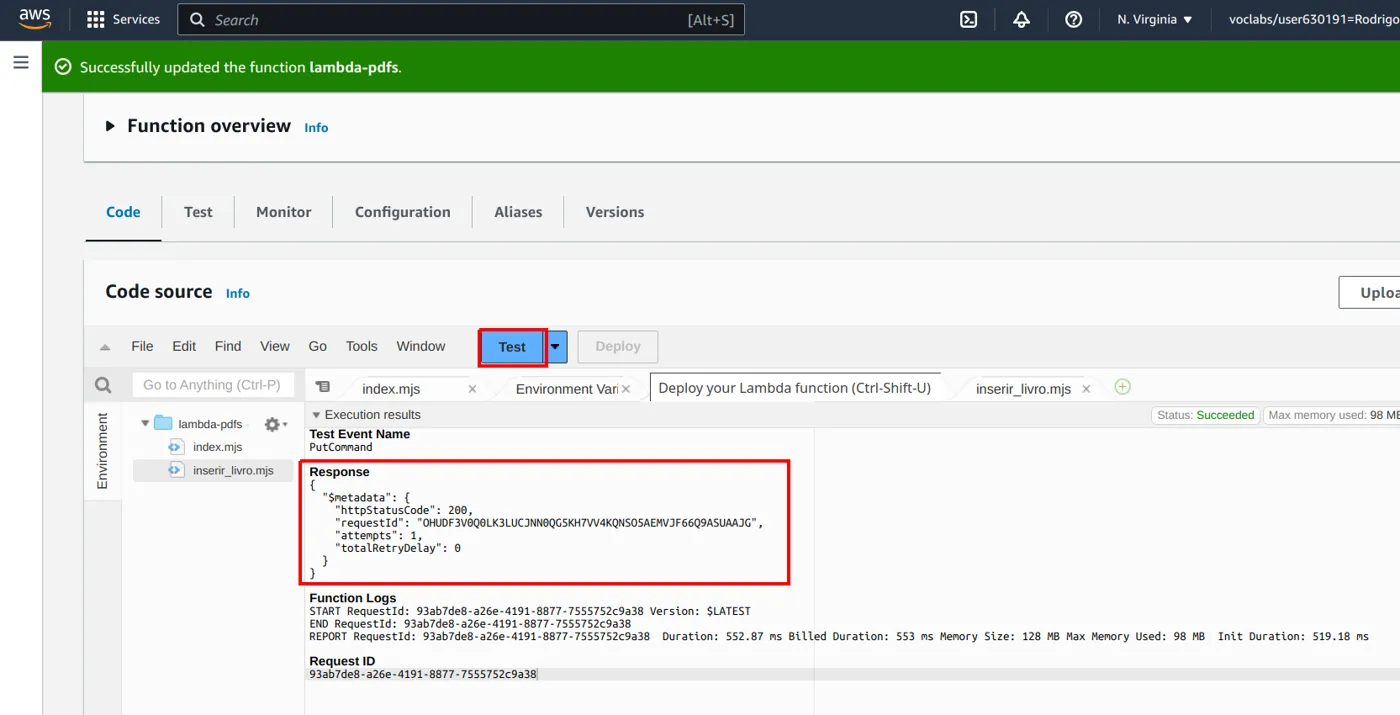Click the blue Test button
Viewport: 1400px width, 715px height.
pos(512,347)
